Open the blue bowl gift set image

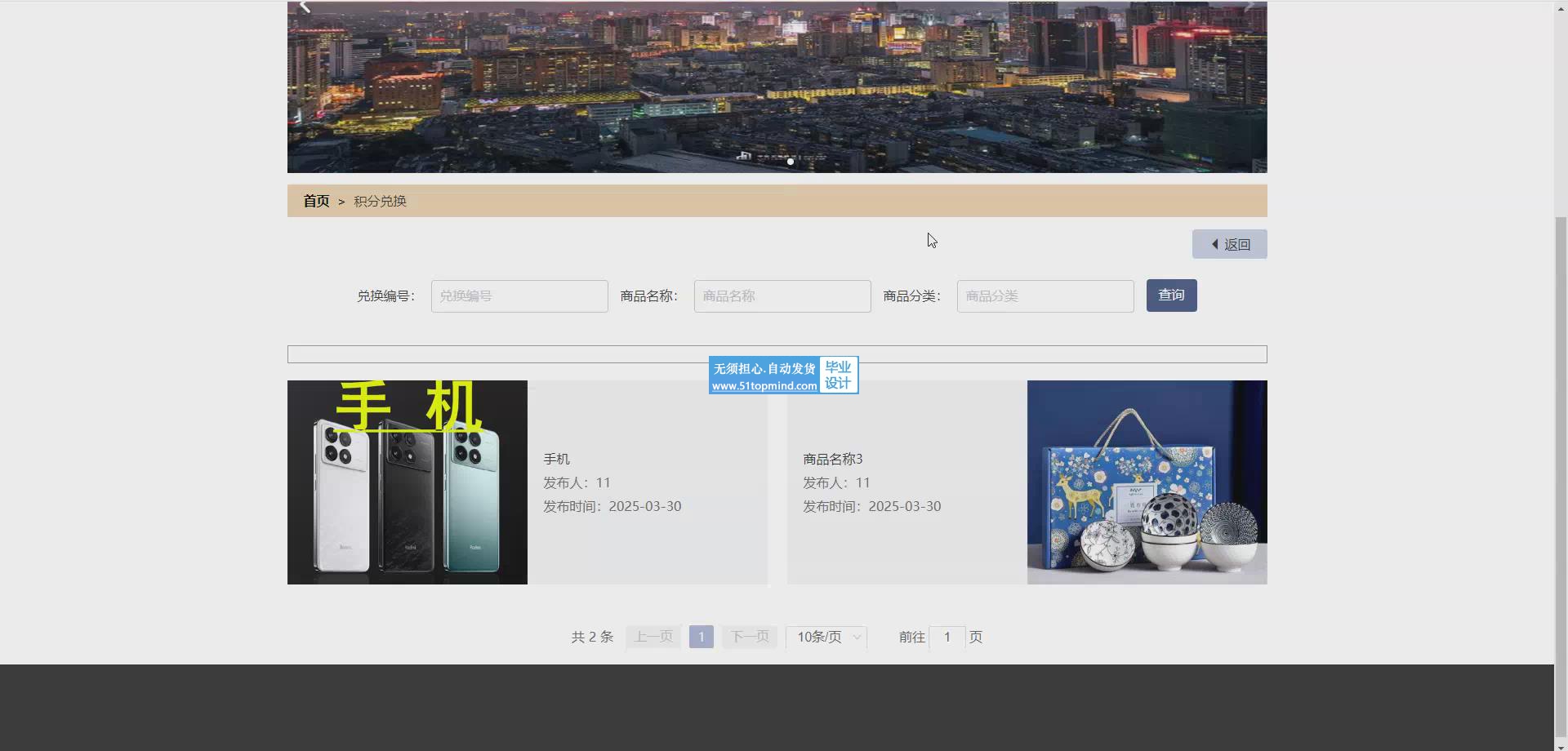click(x=1147, y=482)
